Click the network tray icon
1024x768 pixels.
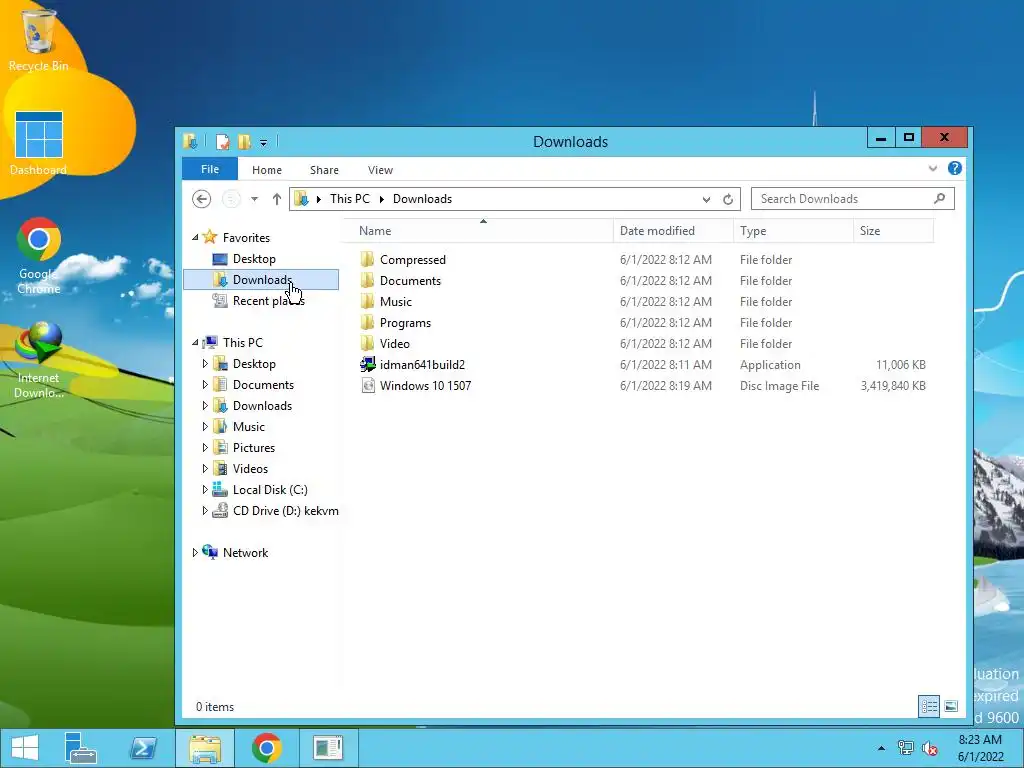click(x=905, y=748)
